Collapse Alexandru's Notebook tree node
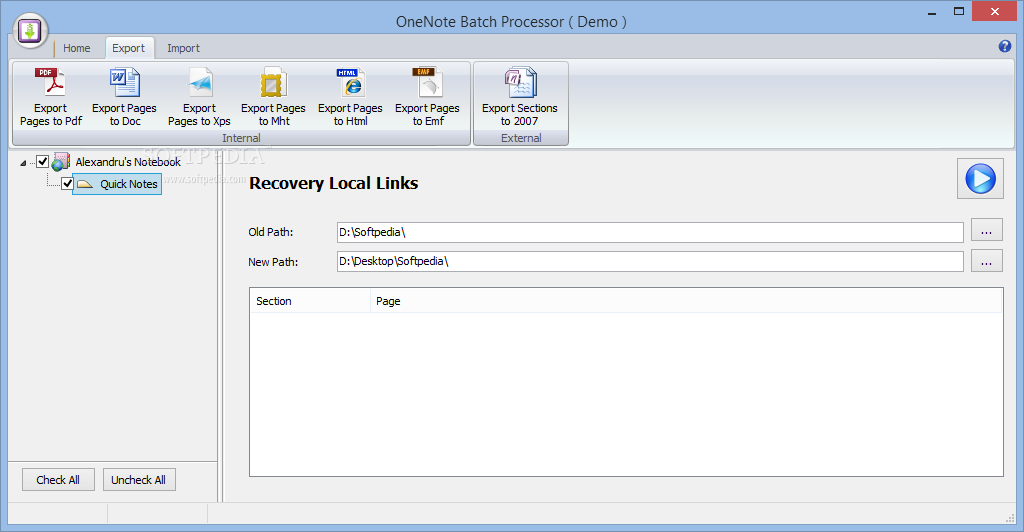Image resolution: width=1024 pixels, height=532 pixels. [23, 163]
